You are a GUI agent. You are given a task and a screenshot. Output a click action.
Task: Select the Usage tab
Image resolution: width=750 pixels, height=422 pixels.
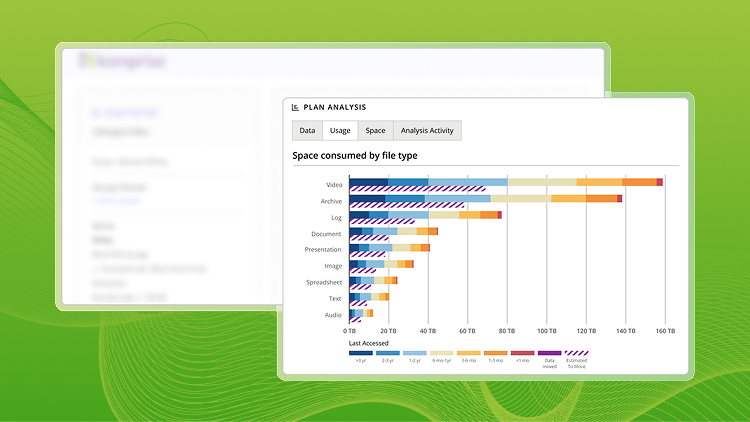(x=340, y=131)
